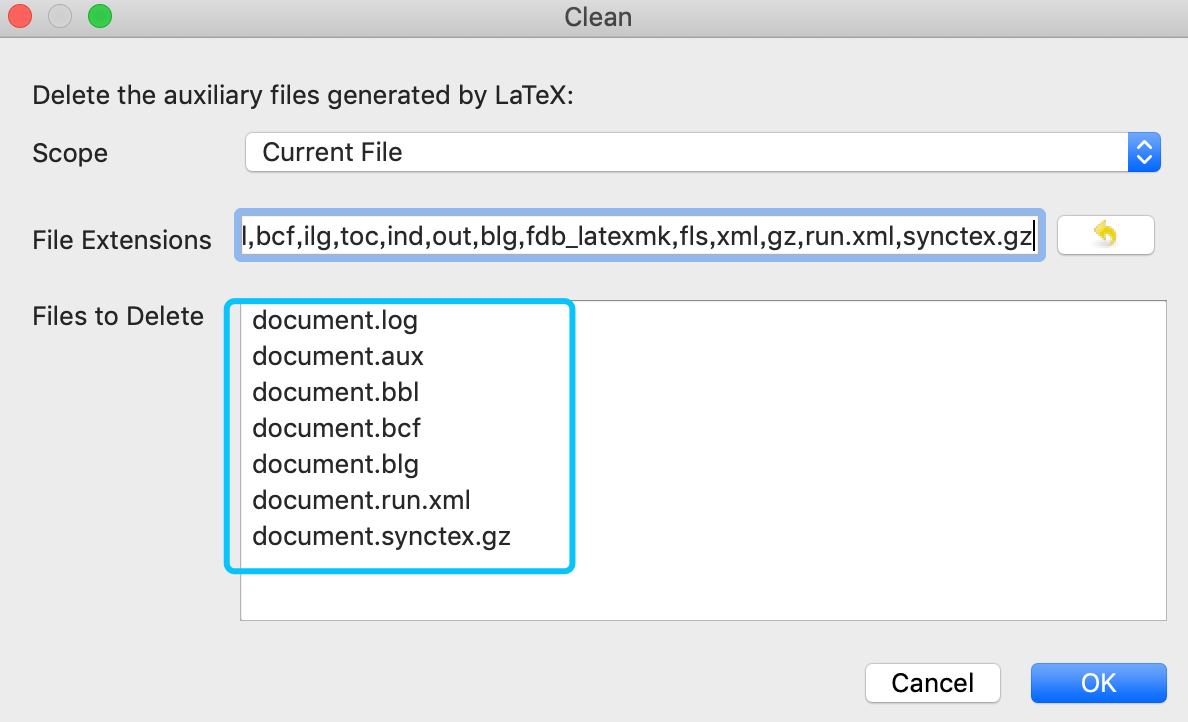Viewport: 1188px width, 722px height.
Task: Click the Files to Delete label
Action: point(118,317)
